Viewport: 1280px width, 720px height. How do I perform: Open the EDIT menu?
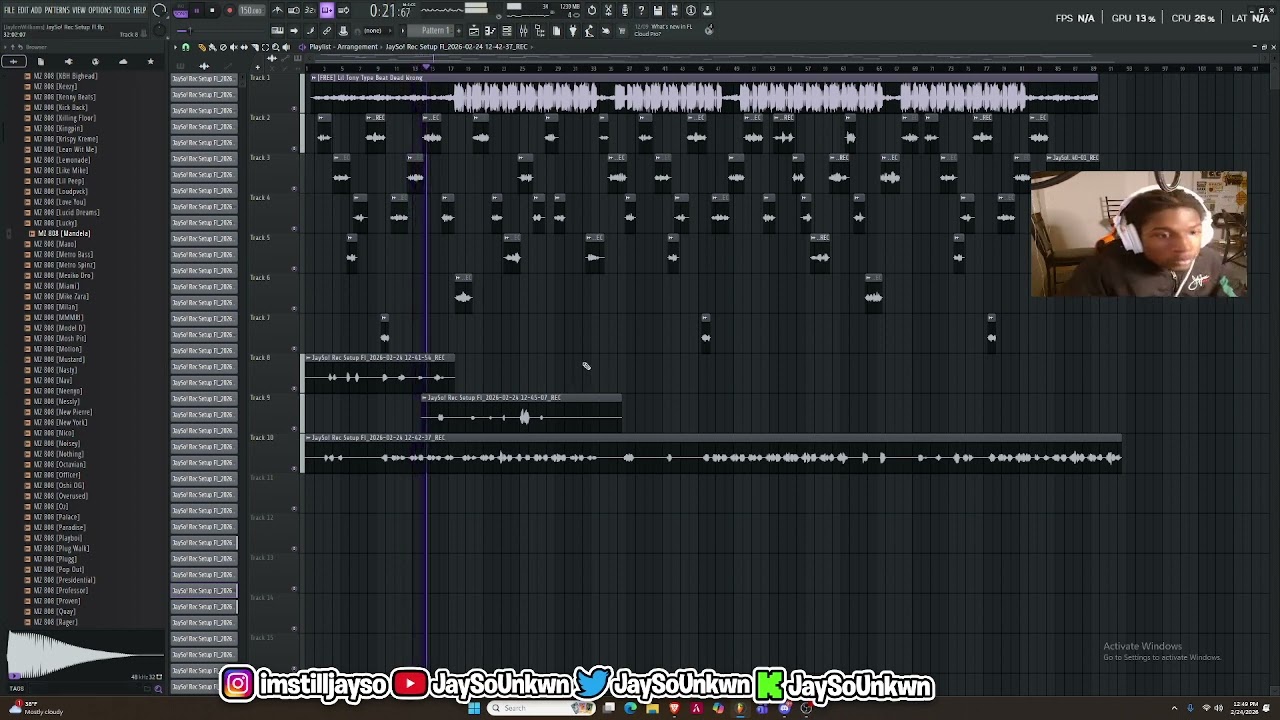(x=23, y=10)
